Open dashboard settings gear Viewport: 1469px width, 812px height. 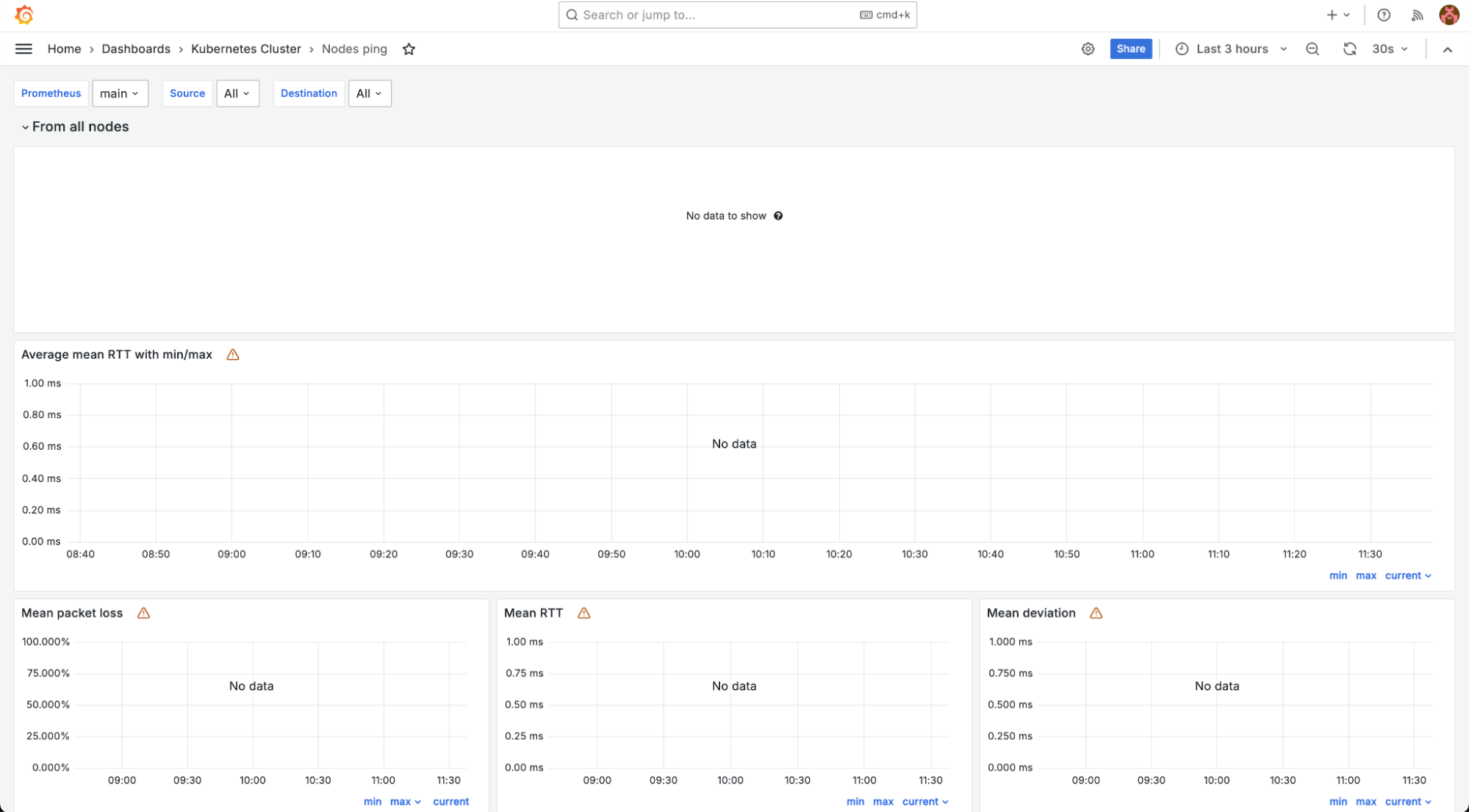click(x=1088, y=48)
